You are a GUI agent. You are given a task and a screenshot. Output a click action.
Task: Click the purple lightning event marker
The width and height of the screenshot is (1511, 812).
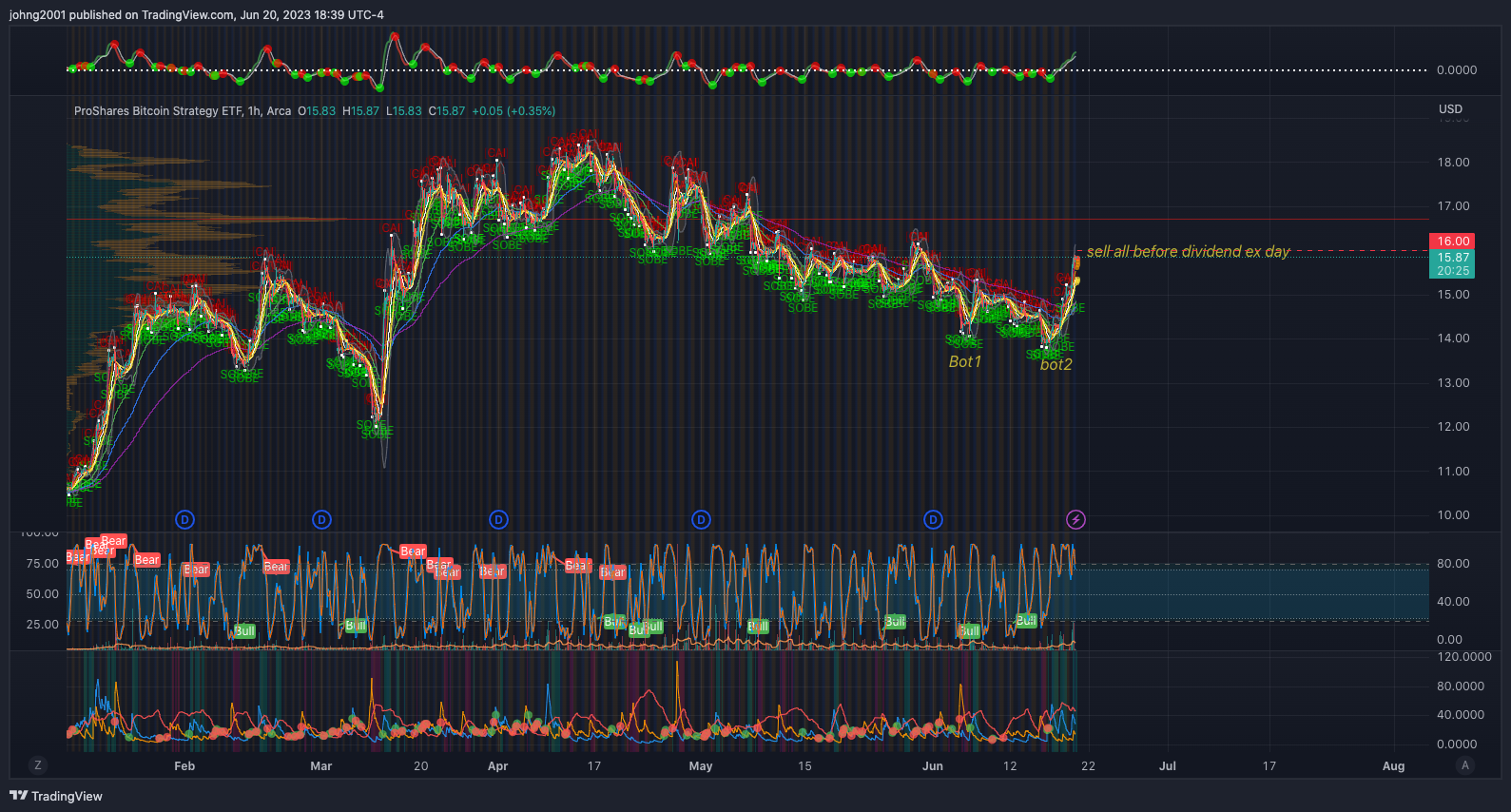click(x=1075, y=519)
